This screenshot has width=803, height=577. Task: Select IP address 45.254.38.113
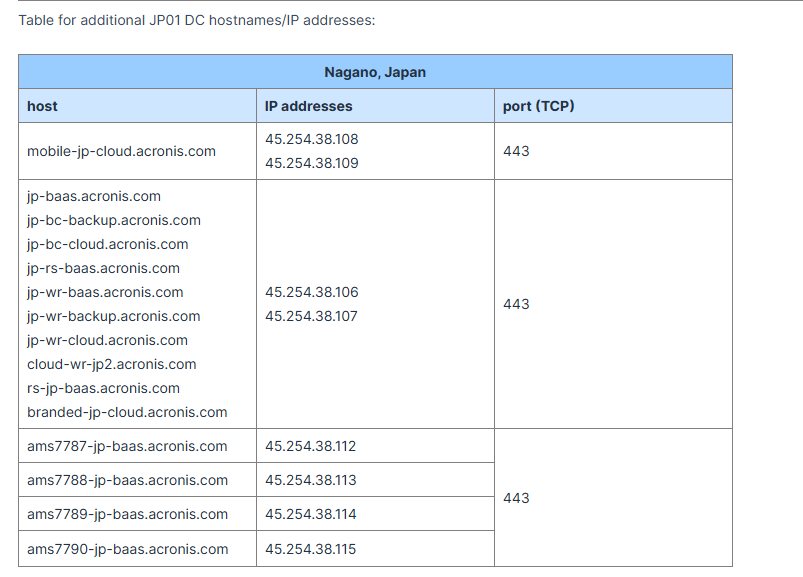pos(310,480)
